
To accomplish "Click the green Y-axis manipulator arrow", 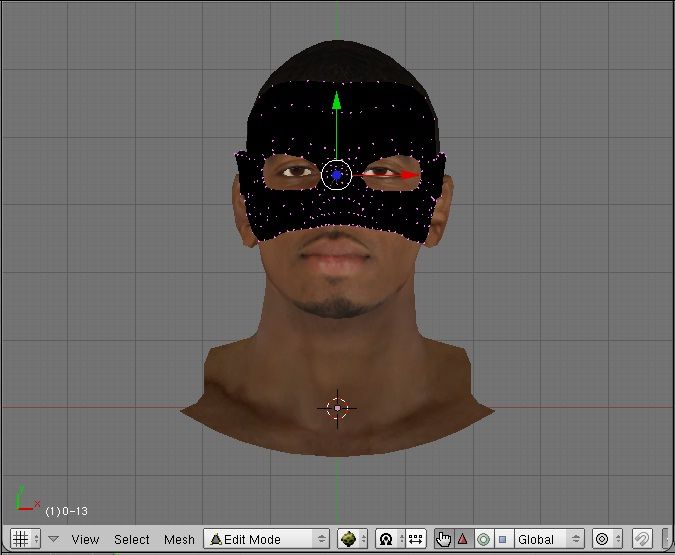I will (x=337, y=101).
